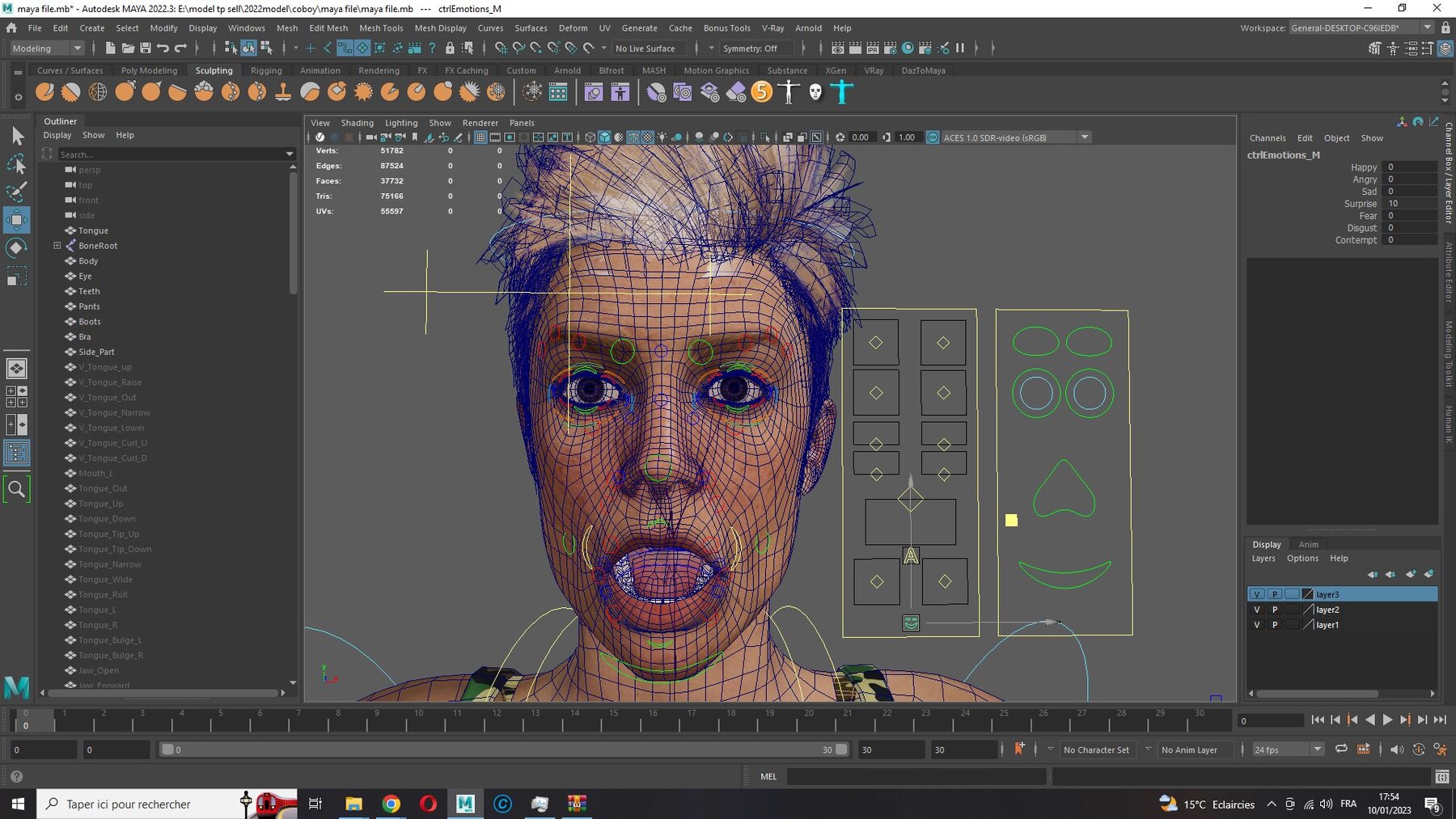Screen dimensions: 1456x819
Task: Switch to the Rigging shelf tab
Action: (266, 70)
